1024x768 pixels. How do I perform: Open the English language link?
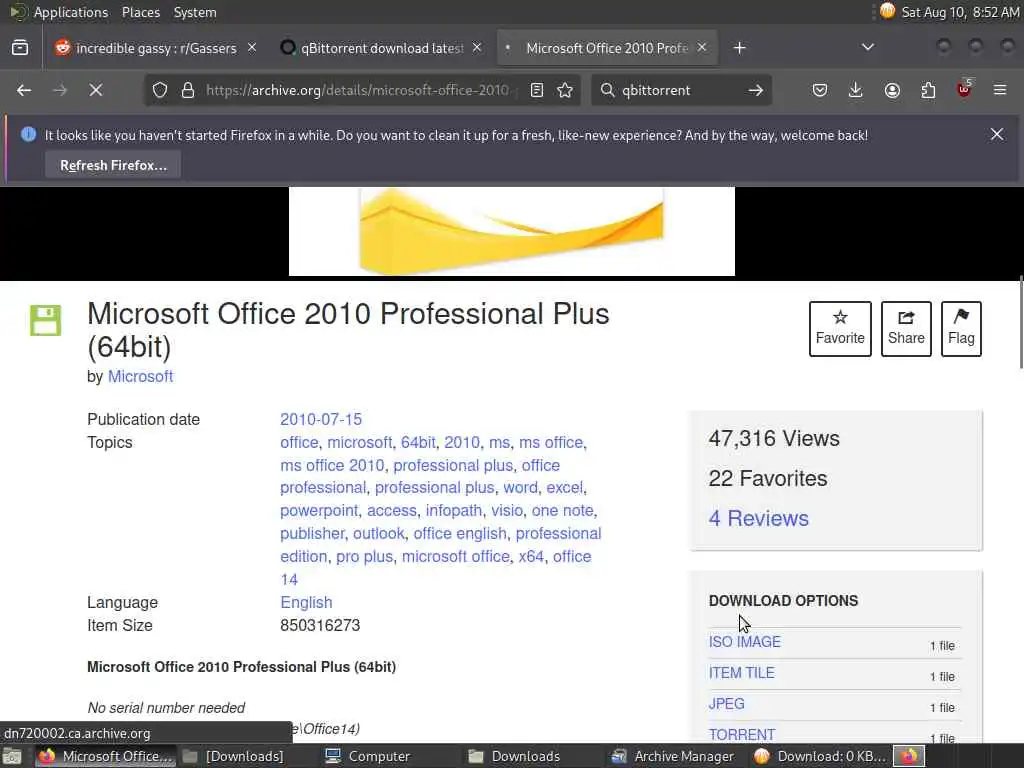306,602
